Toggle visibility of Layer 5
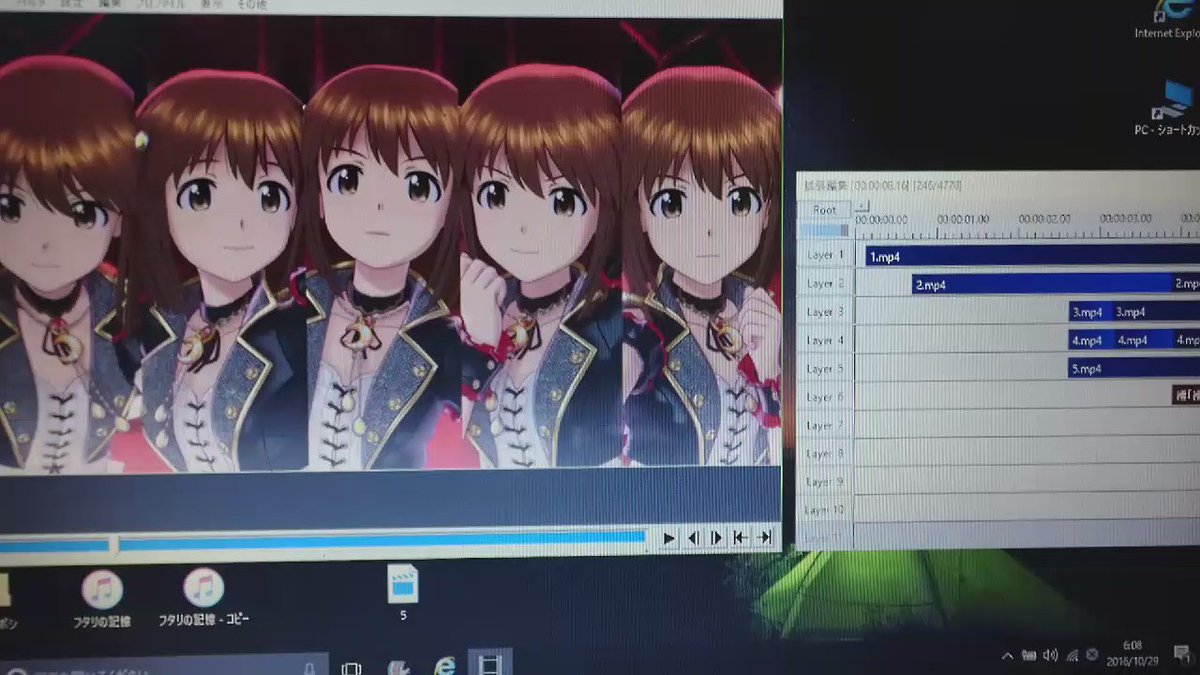1200x675 pixels. coord(826,369)
